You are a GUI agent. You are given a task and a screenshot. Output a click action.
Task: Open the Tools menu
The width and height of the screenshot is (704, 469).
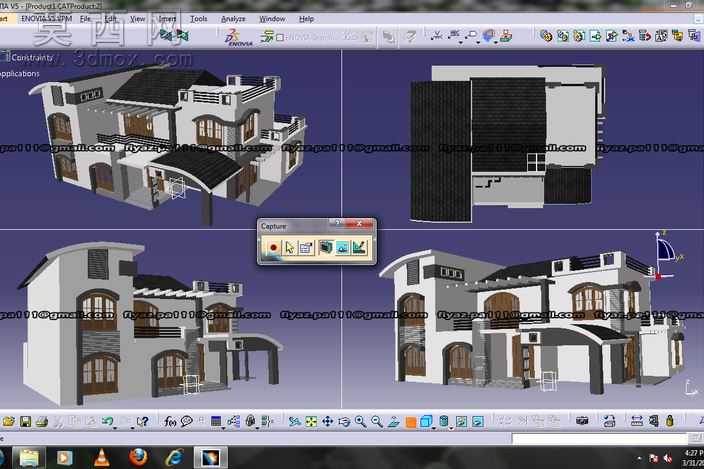(x=198, y=19)
